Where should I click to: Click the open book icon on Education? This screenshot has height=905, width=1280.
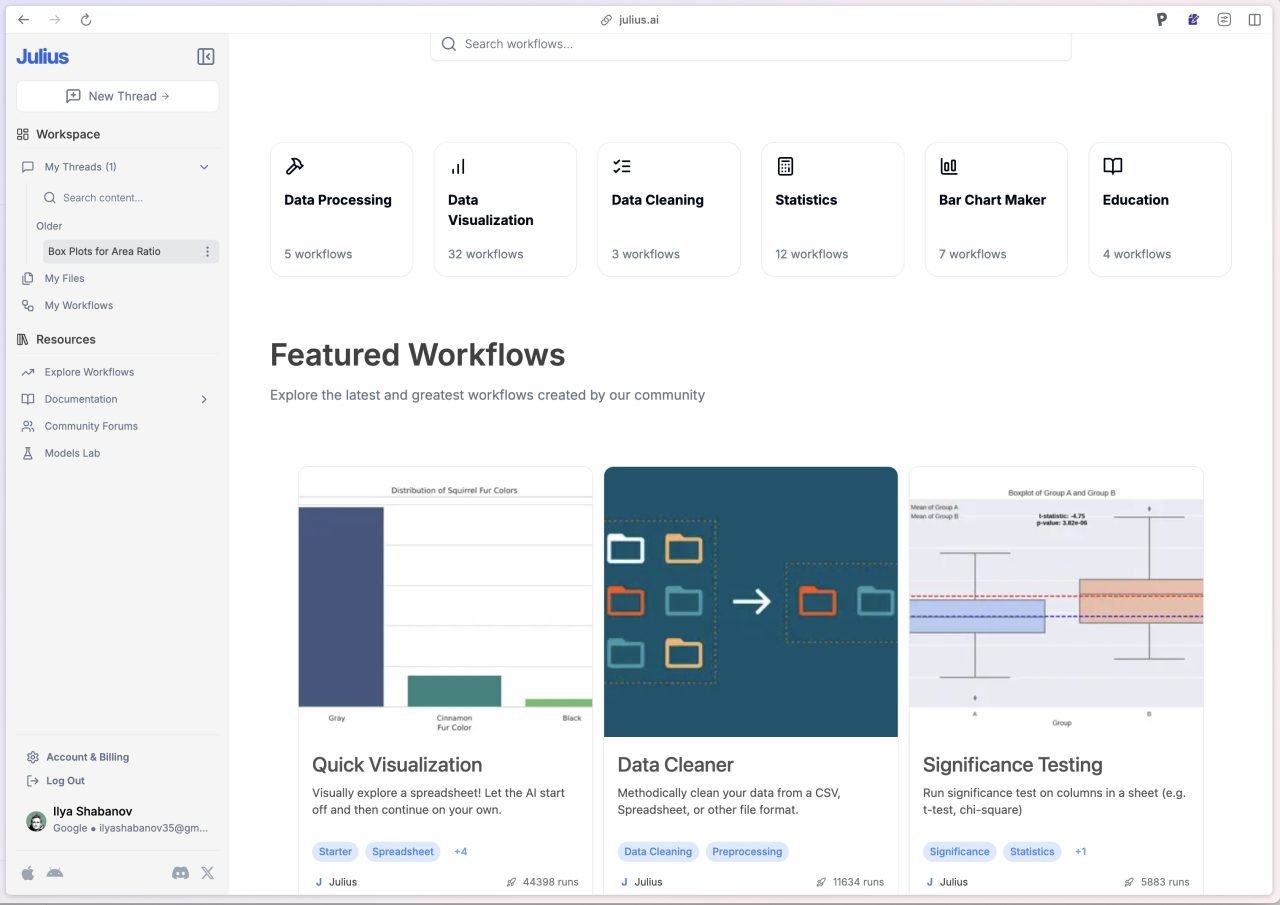[1113, 166]
